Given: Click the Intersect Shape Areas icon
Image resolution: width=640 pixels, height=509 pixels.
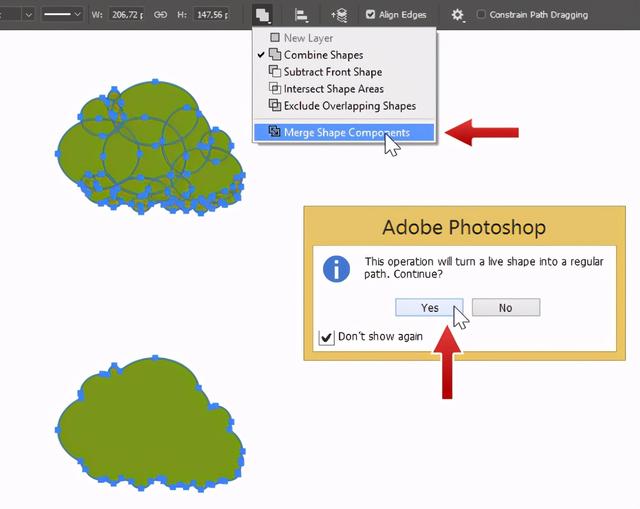Looking at the screenshot, I should [x=275, y=88].
